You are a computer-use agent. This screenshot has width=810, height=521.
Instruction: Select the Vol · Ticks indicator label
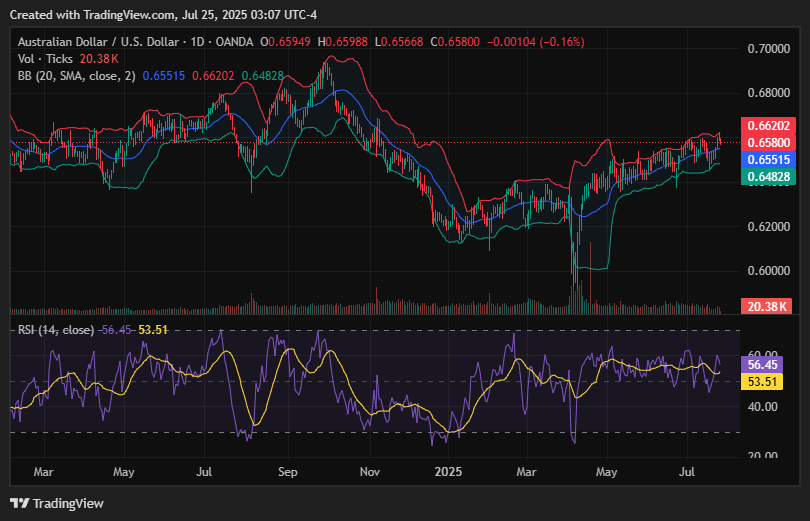(45, 59)
